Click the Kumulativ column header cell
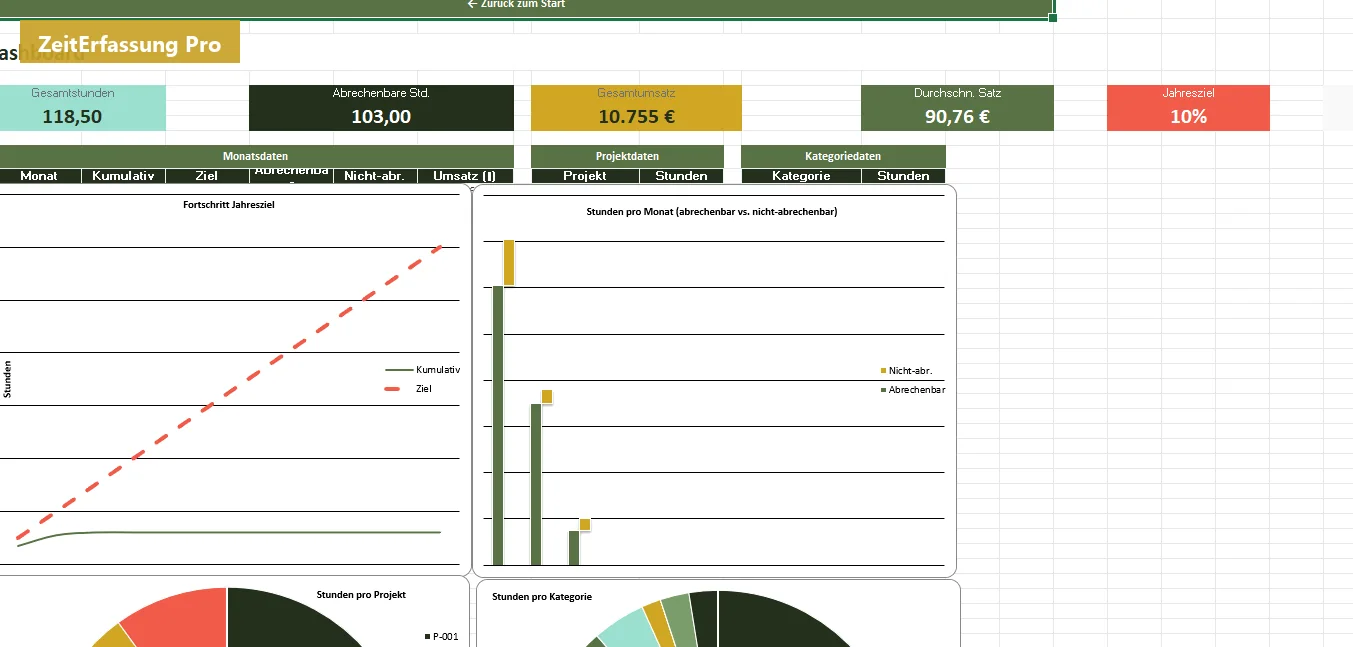The width and height of the screenshot is (1353, 647). 123,176
